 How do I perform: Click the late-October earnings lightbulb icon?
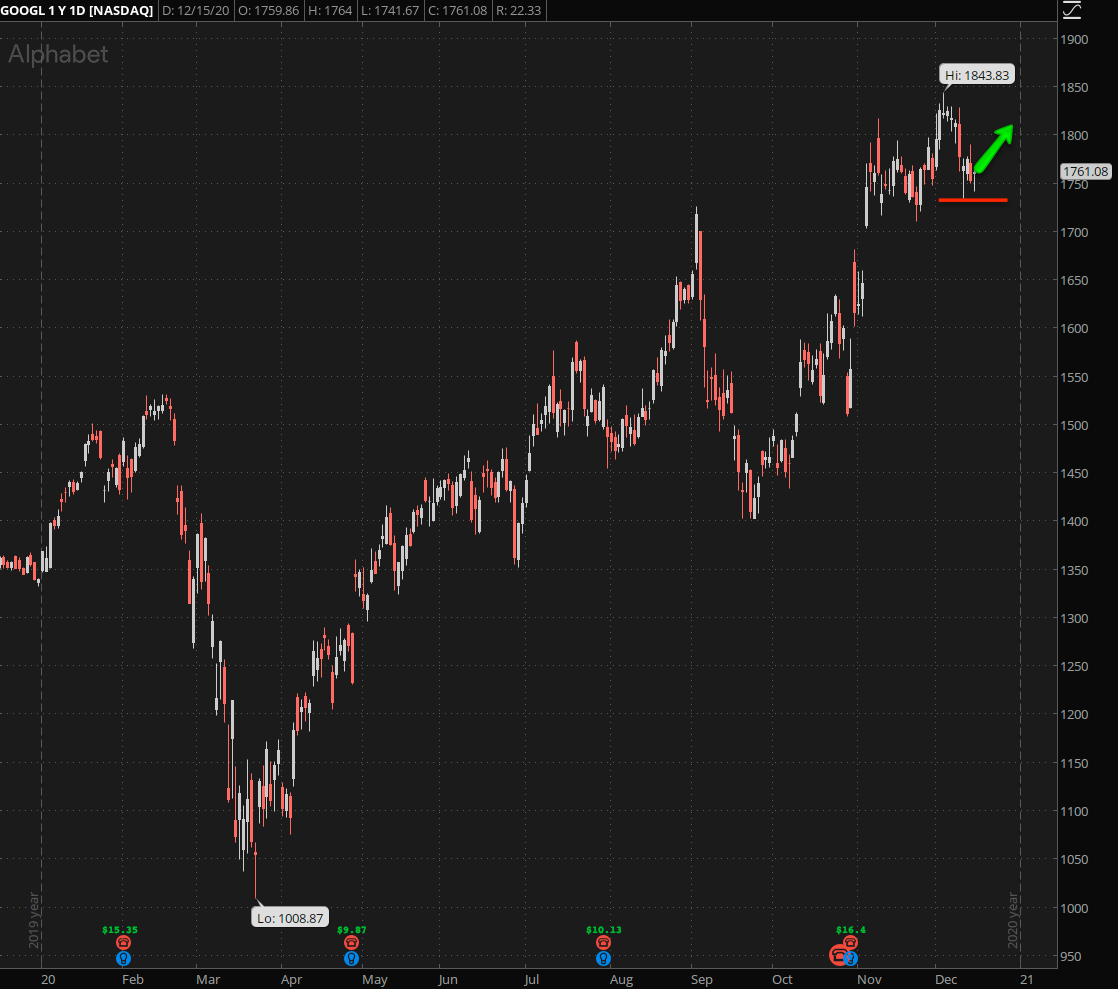click(x=851, y=960)
